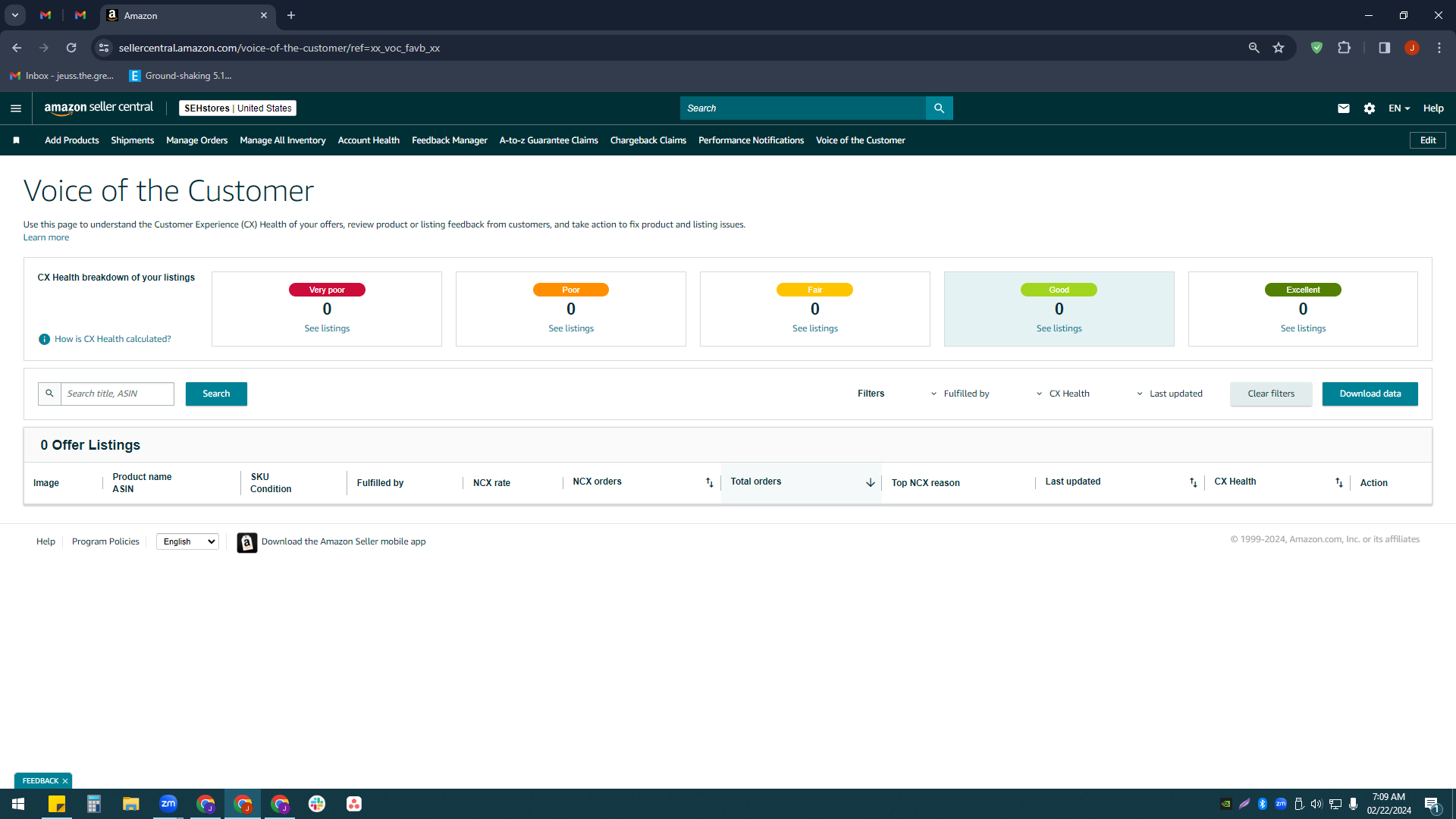Open the browser zoom magnifier icon
This screenshot has height=819, width=1456.
click(x=1254, y=48)
